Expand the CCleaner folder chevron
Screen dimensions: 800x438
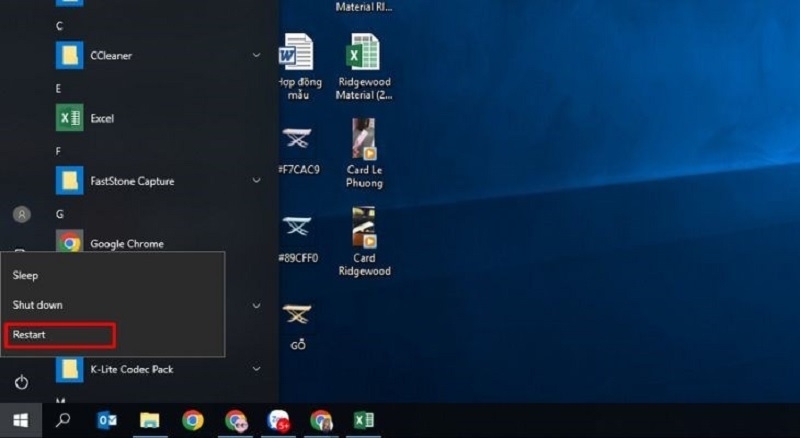pos(257,55)
